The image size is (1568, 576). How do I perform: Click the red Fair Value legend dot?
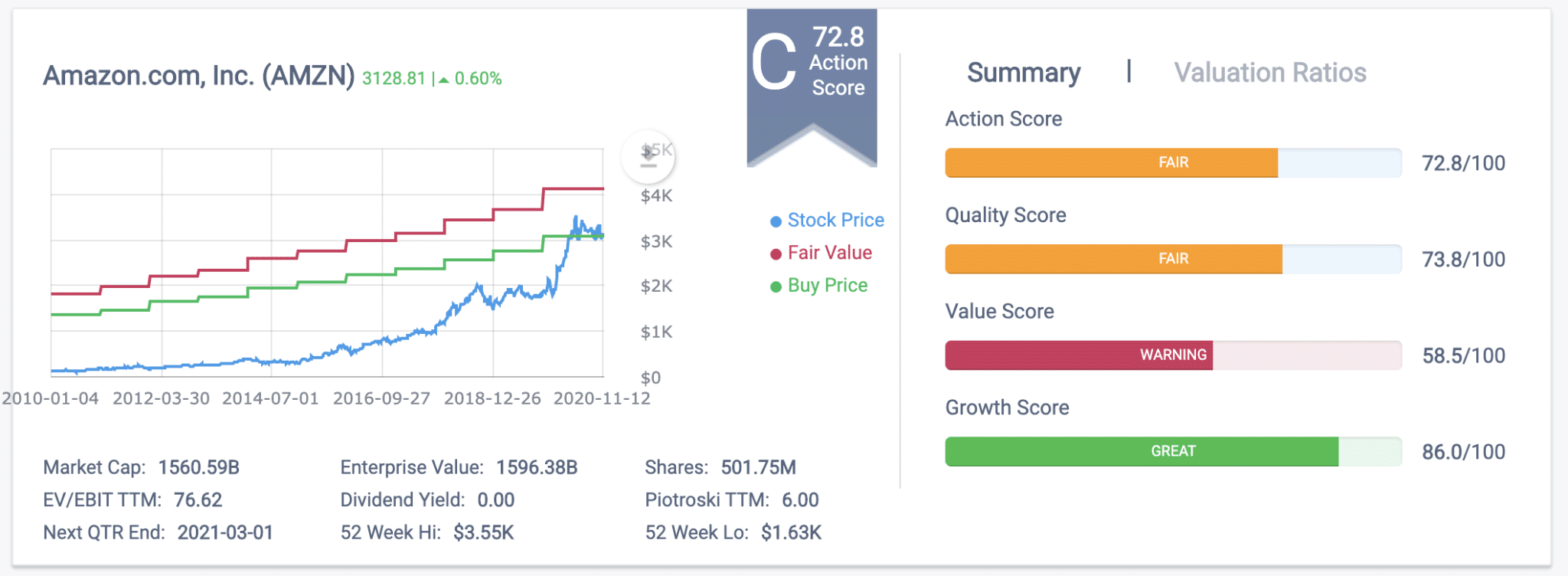tap(776, 253)
